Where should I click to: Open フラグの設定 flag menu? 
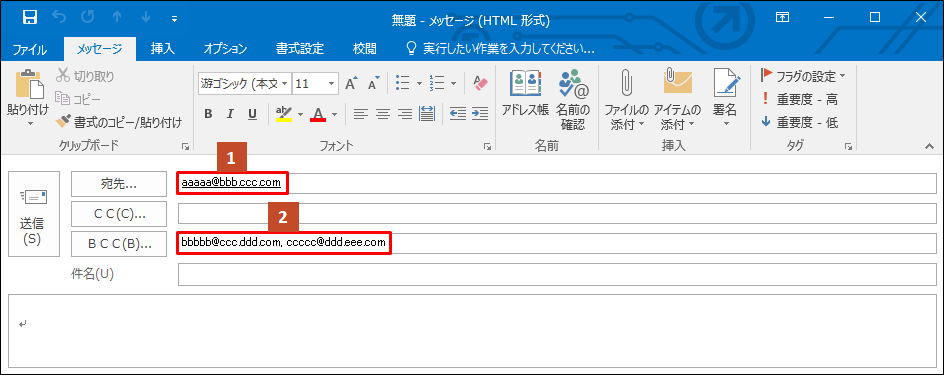pyautogui.click(x=803, y=76)
